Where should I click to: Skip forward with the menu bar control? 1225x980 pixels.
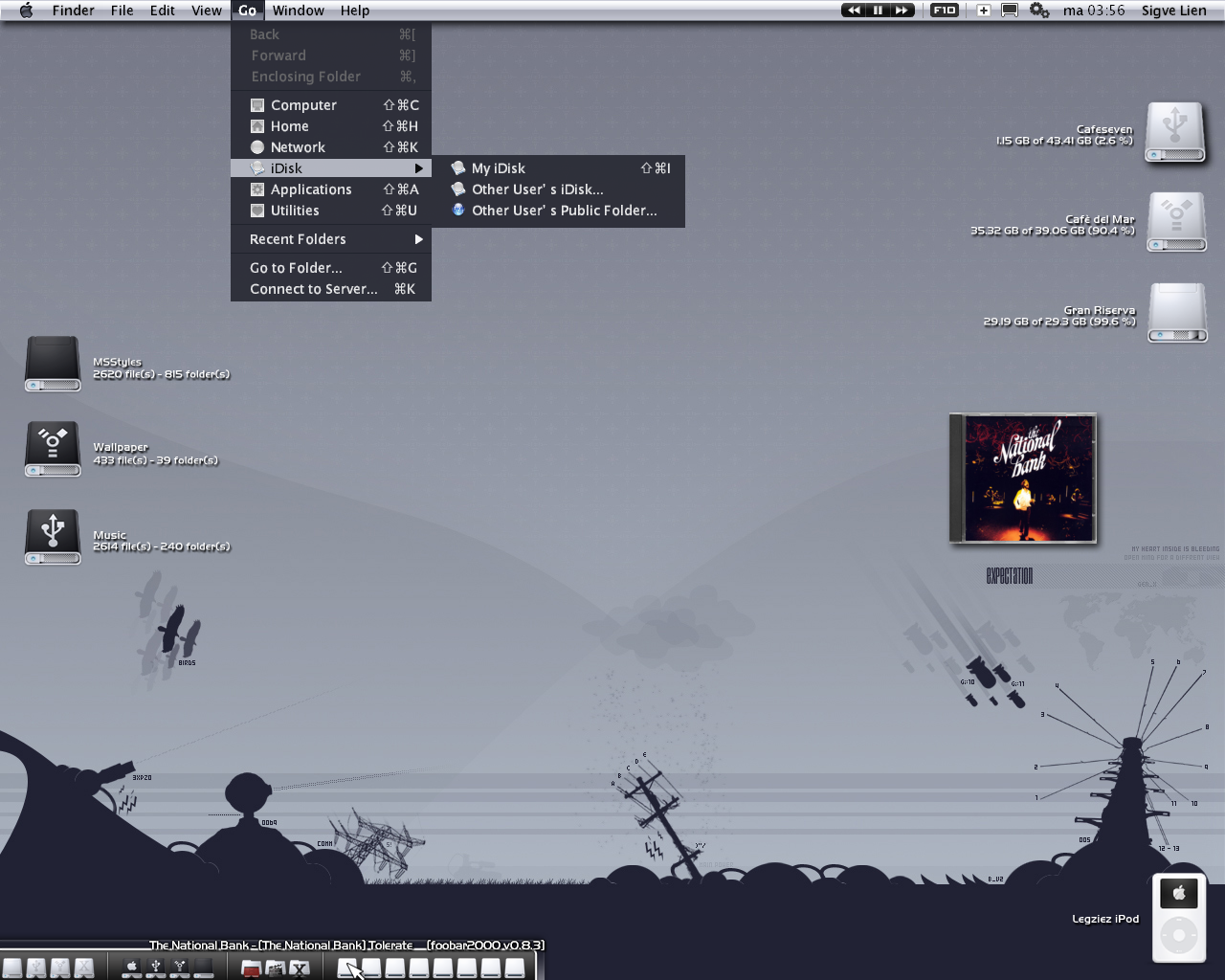pyautogui.click(x=902, y=11)
